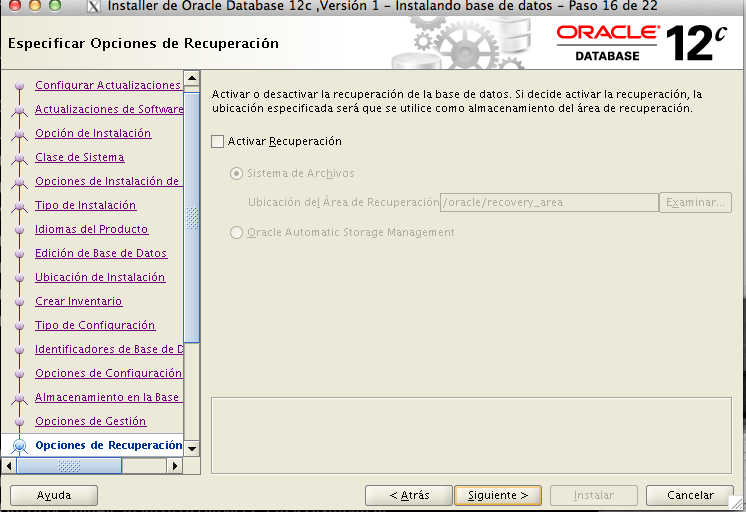Go to Ubicación de Instalación step
The image size is (746, 512).
tap(100, 277)
